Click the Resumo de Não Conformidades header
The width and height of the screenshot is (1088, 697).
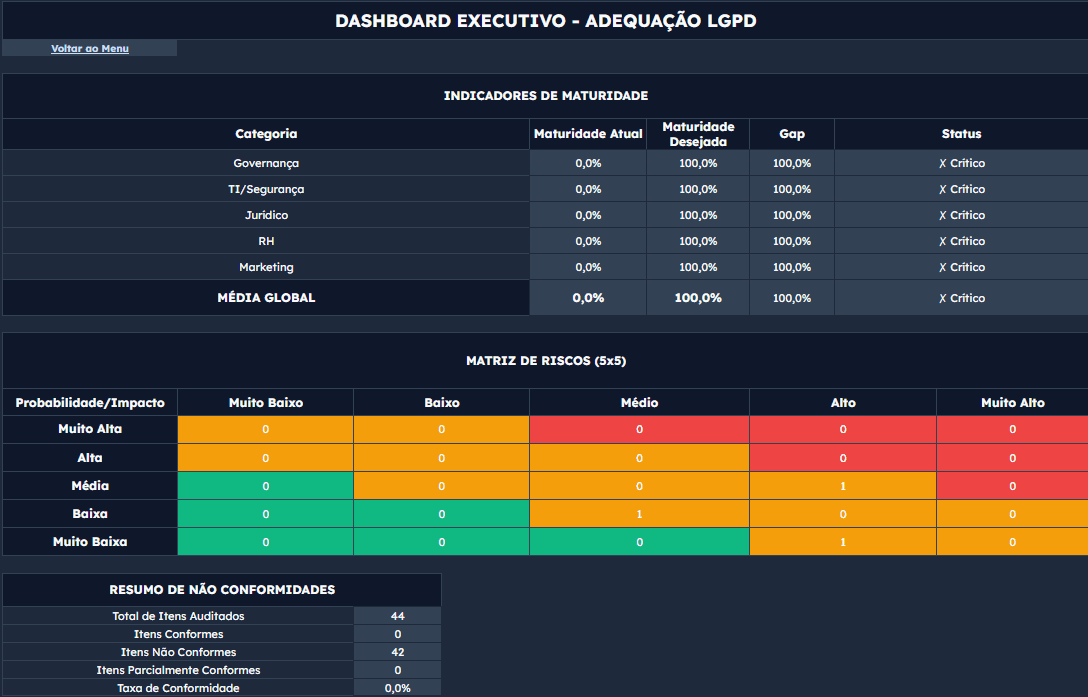pos(222,590)
